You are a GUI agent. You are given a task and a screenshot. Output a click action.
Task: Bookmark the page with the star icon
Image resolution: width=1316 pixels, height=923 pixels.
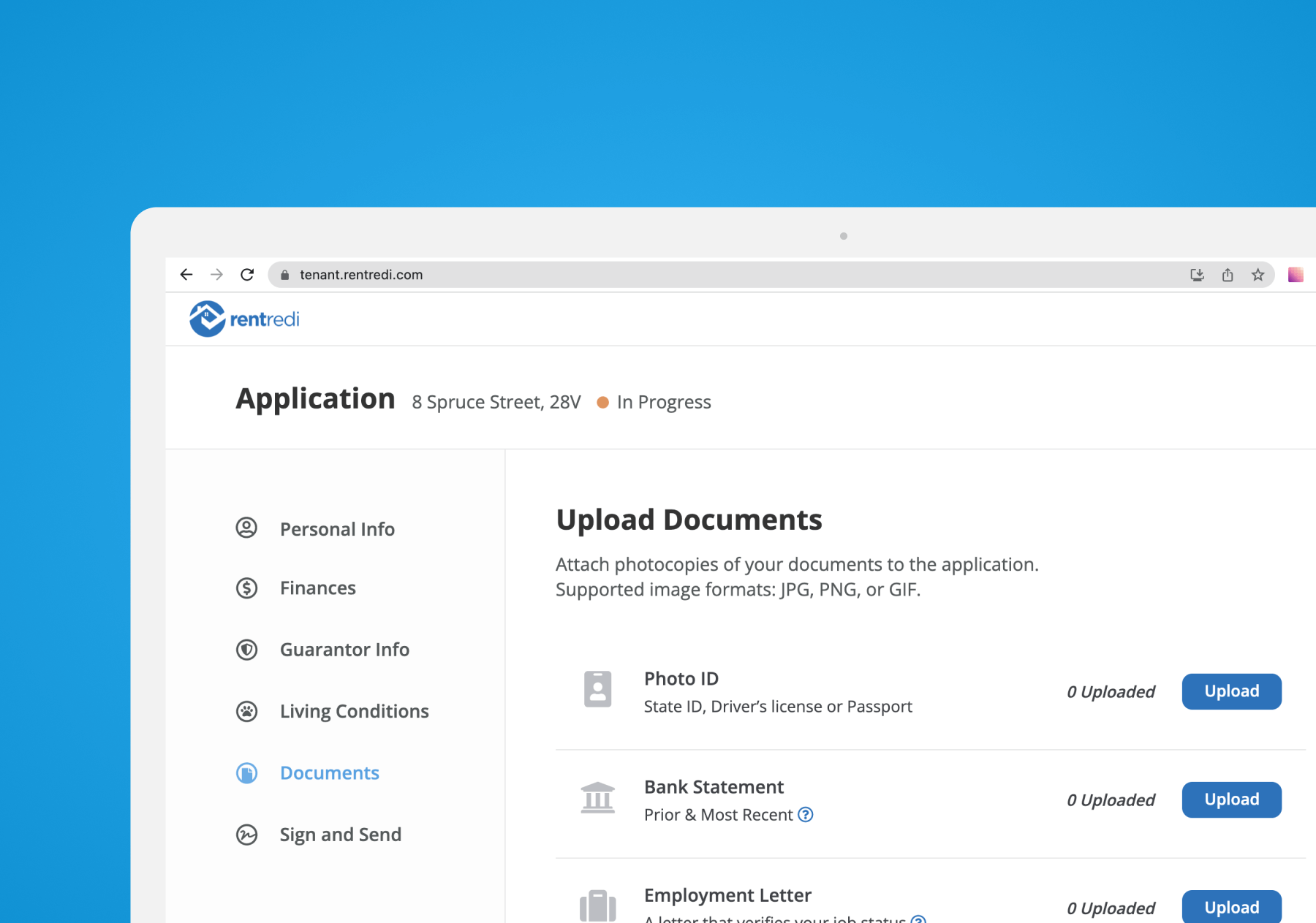[1258, 275]
